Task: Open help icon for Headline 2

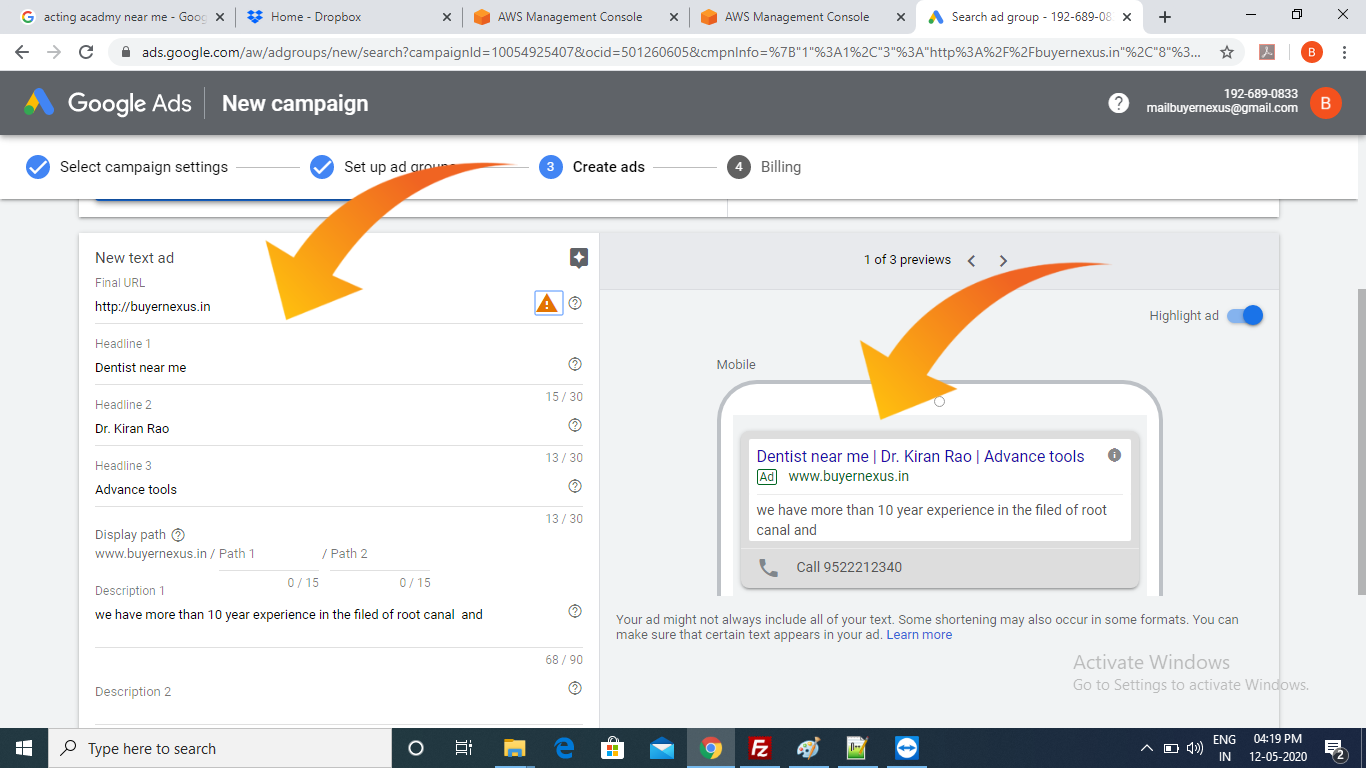Action: tap(575, 425)
